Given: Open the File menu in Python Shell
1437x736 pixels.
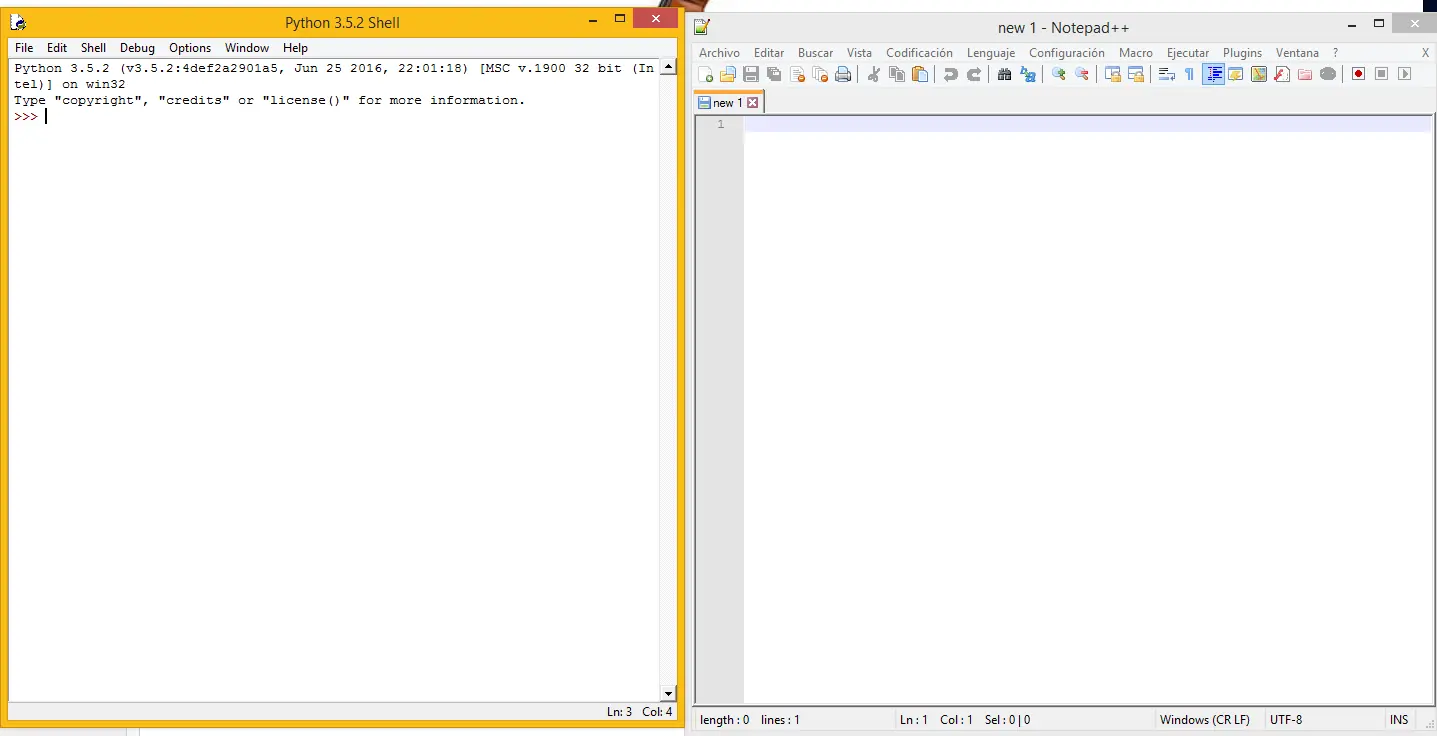Looking at the screenshot, I should click(x=24, y=48).
